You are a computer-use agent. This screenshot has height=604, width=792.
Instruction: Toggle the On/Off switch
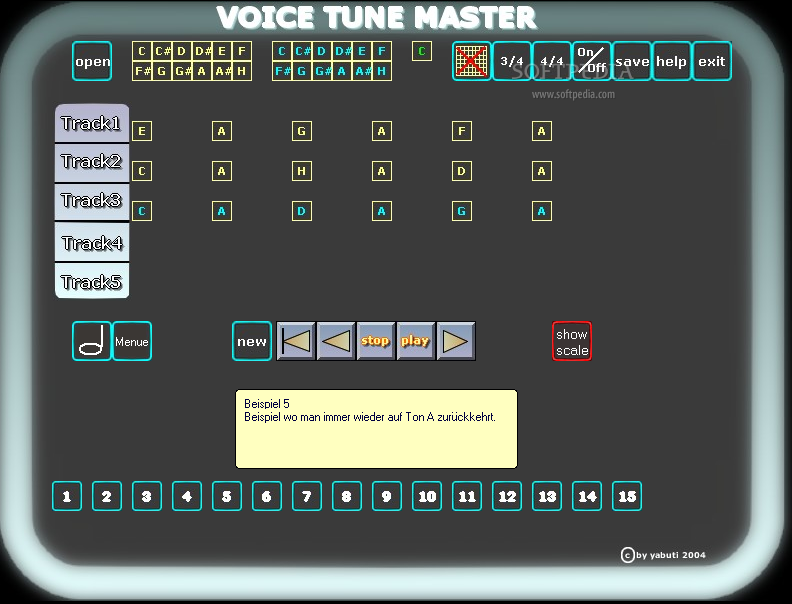click(x=591, y=61)
